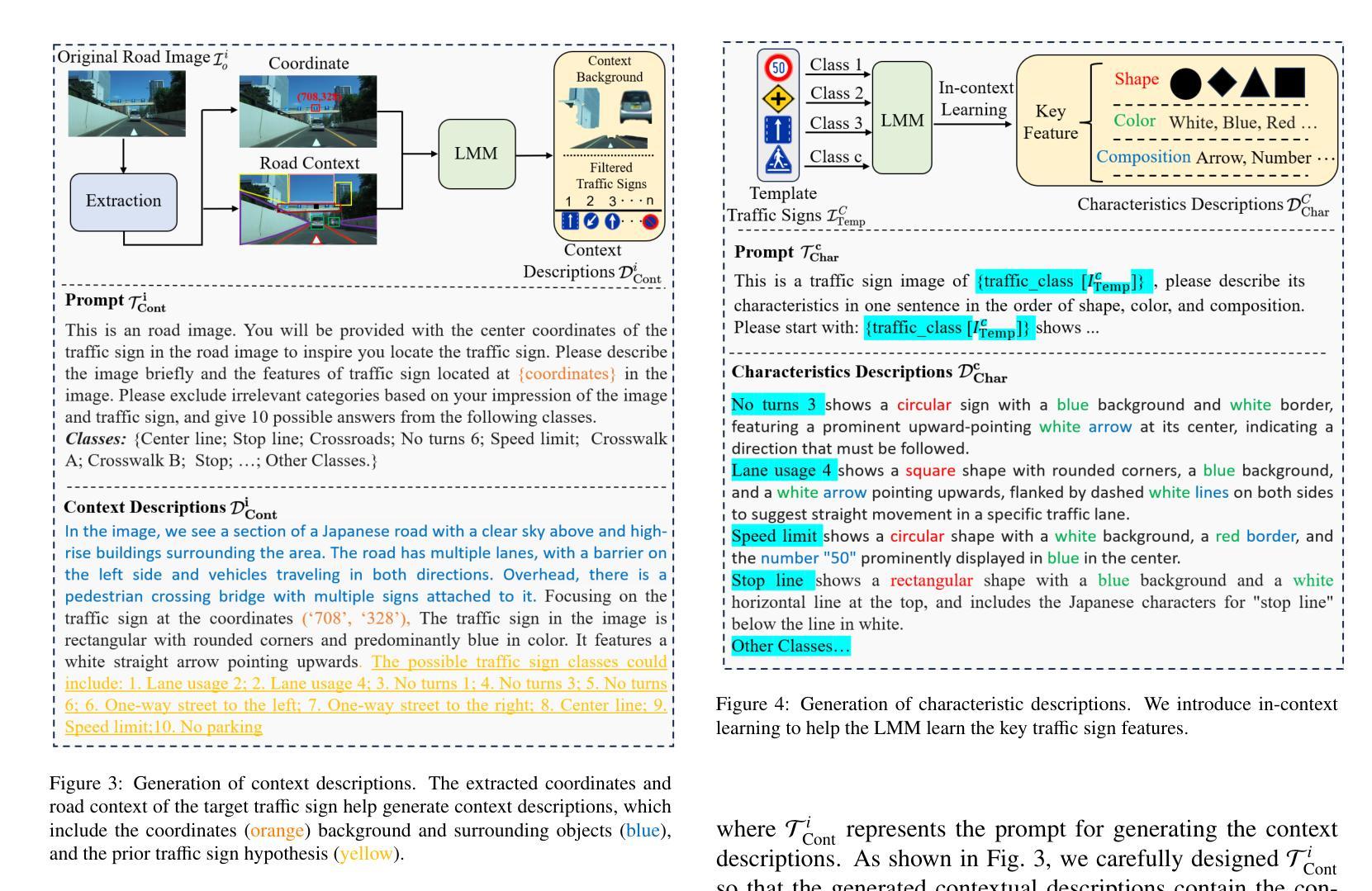Image resolution: width=1372 pixels, height=891 pixels.
Task: Click the 'White, Blue, Red …' text
Action: click(x=1242, y=123)
